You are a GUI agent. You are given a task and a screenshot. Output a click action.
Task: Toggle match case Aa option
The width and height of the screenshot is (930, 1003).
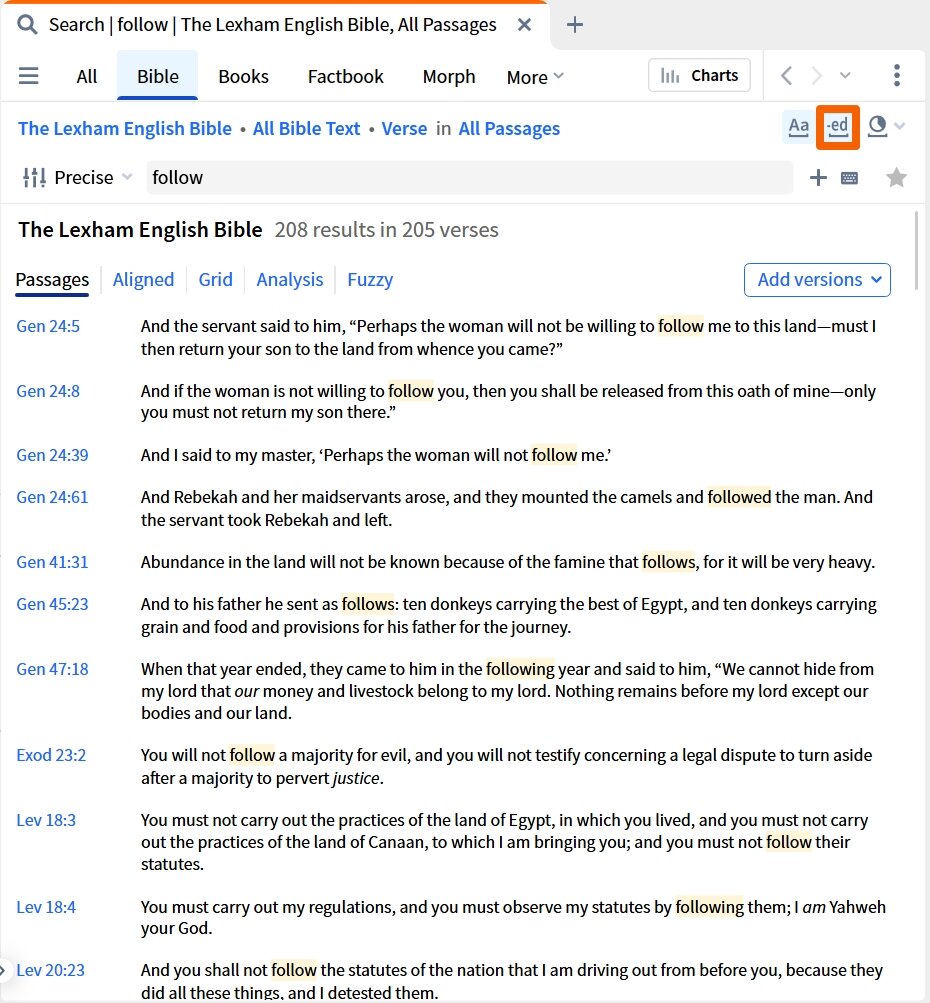pyautogui.click(x=798, y=127)
